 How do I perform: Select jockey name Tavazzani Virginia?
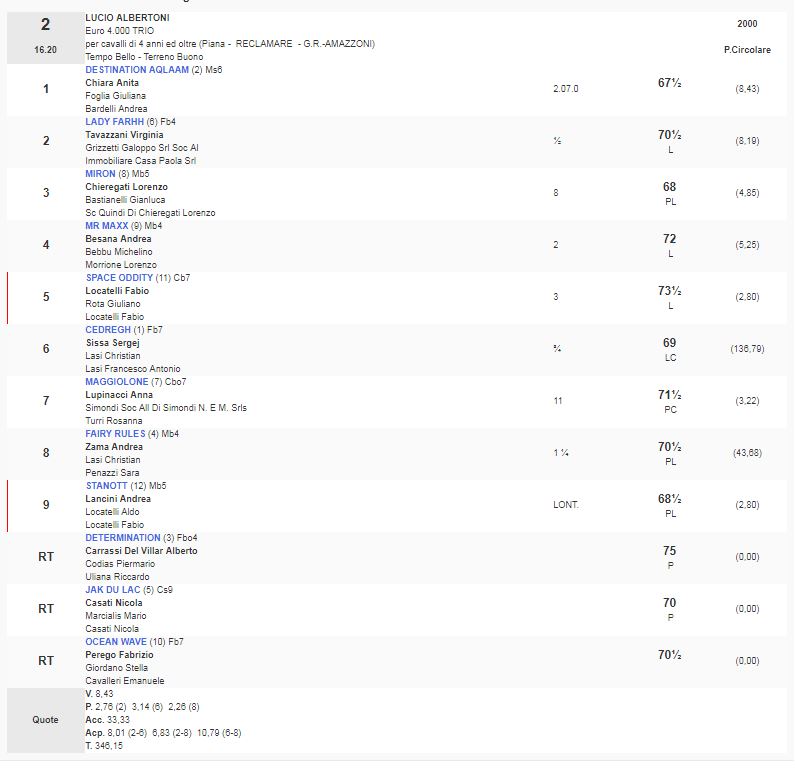(x=124, y=134)
